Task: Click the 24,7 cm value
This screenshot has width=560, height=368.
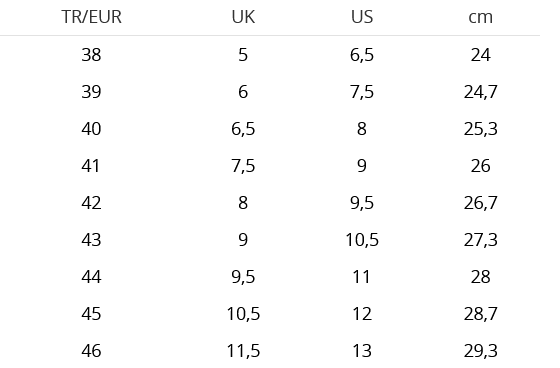Action: (x=480, y=91)
